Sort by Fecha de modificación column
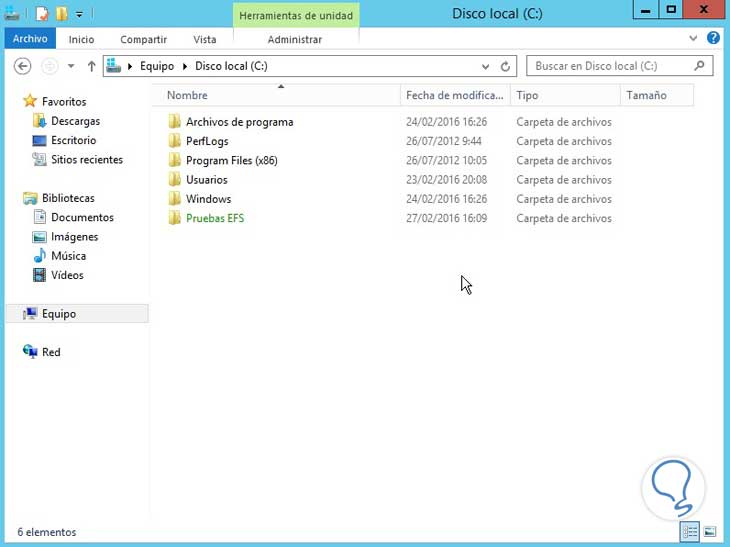Image resolution: width=730 pixels, height=547 pixels. (x=455, y=95)
